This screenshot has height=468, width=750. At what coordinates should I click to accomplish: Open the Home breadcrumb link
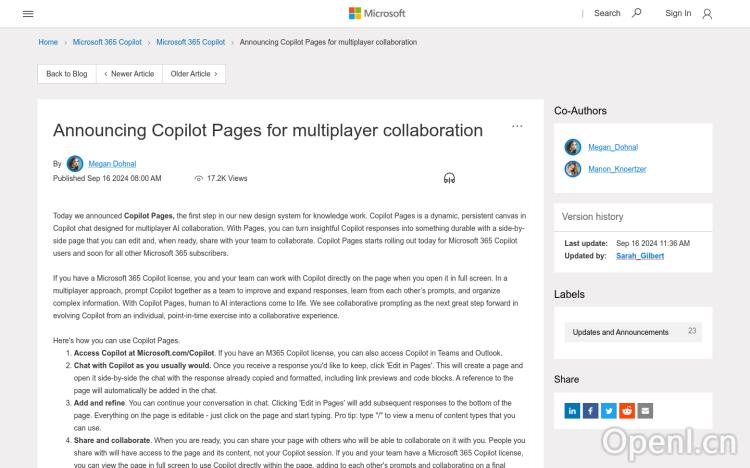pyautogui.click(x=48, y=42)
